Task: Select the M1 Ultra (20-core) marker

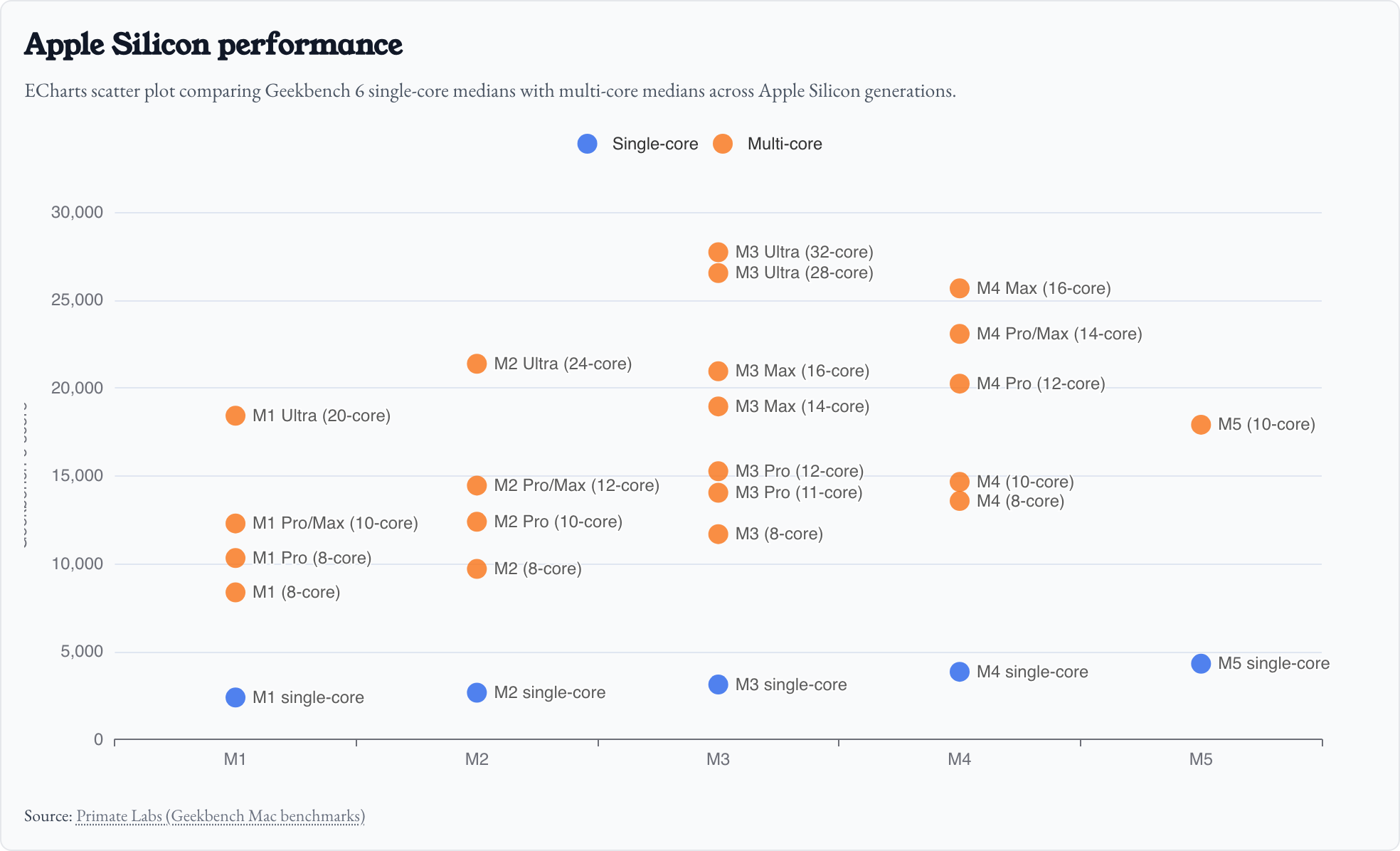Action: (235, 416)
